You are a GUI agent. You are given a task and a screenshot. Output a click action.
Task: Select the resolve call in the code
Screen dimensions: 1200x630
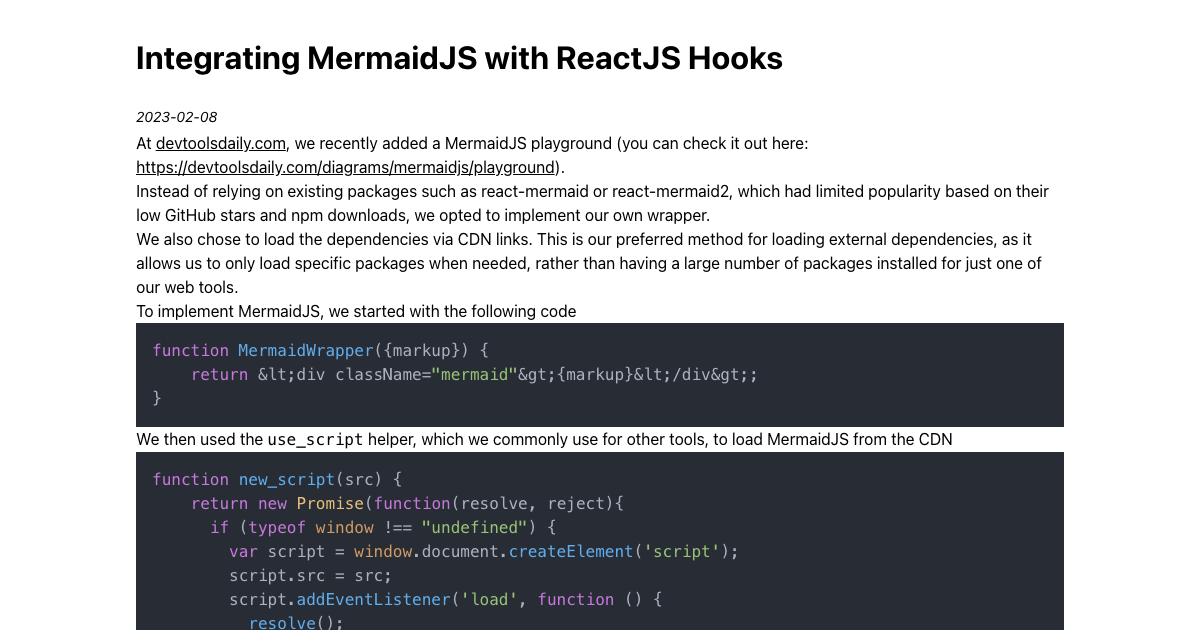(282, 622)
